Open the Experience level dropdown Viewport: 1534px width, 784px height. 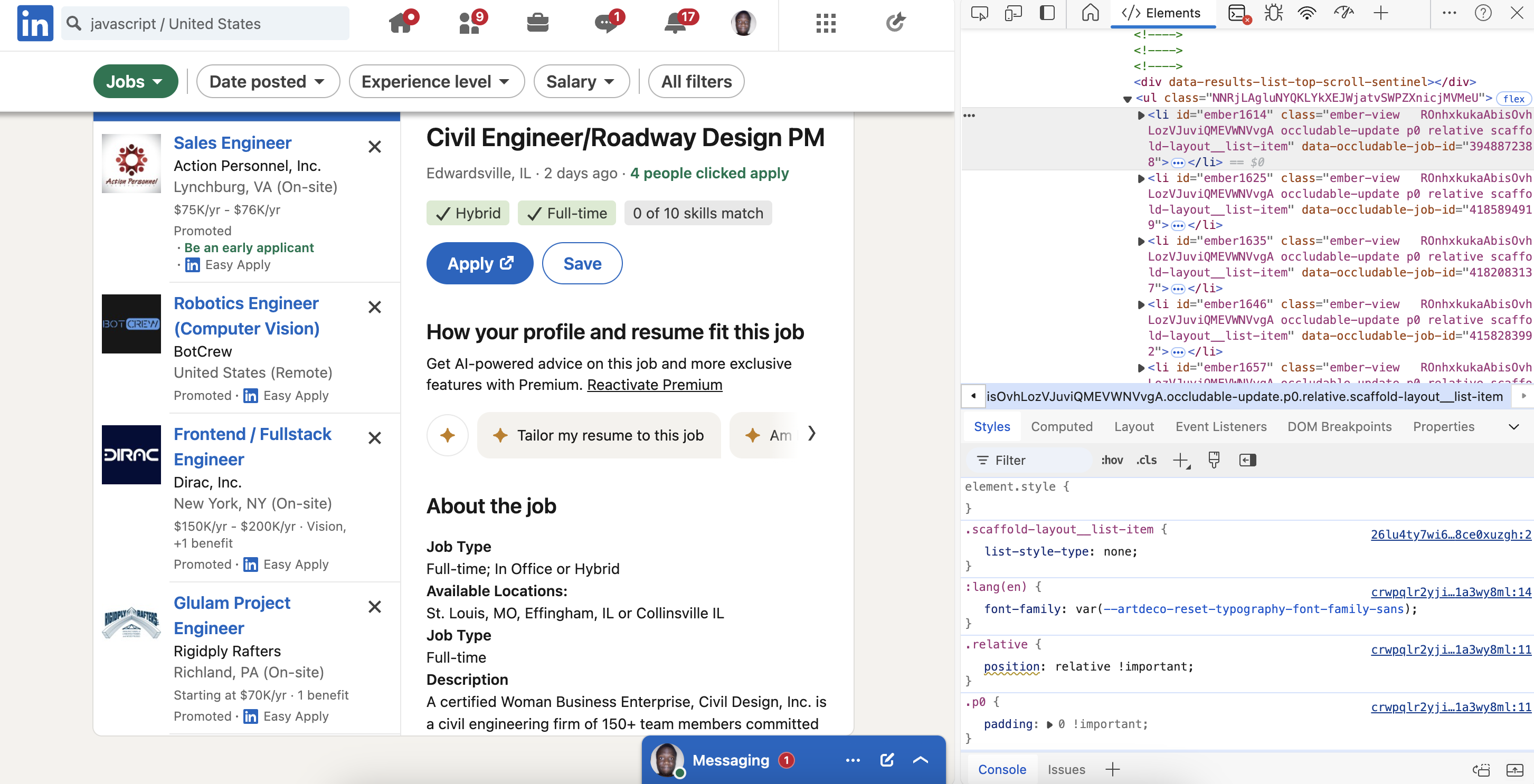[437, 82]
